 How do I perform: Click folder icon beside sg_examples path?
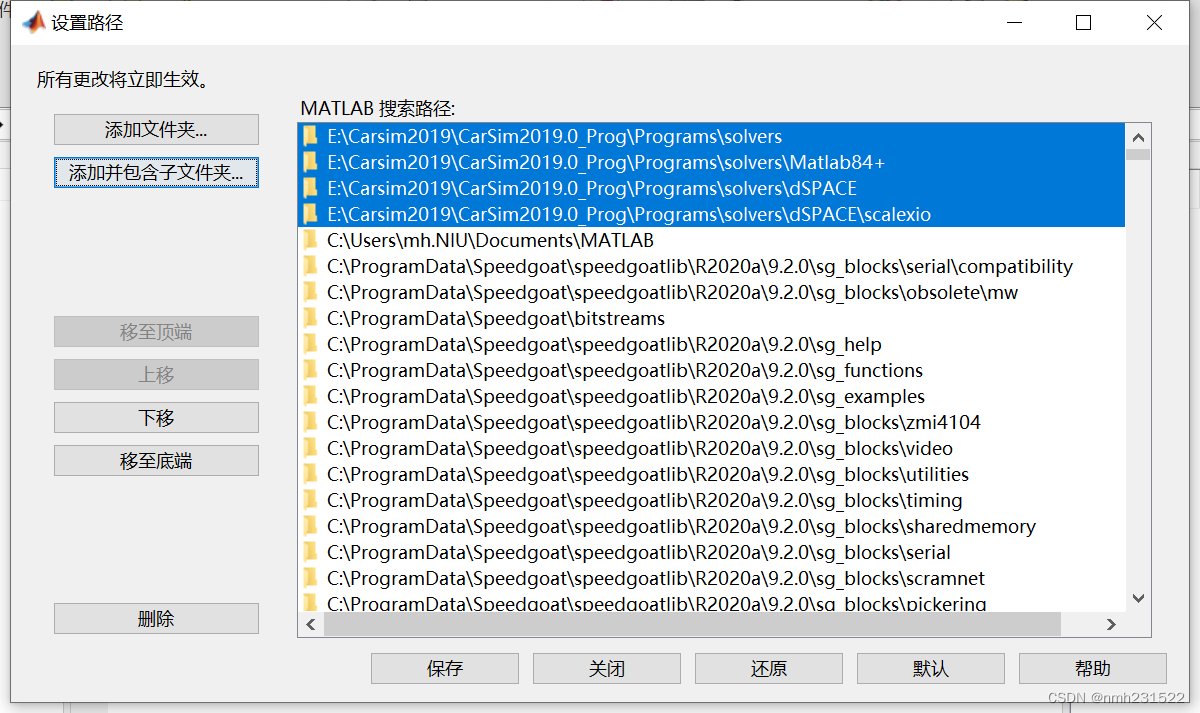click(x=311, y=396)
